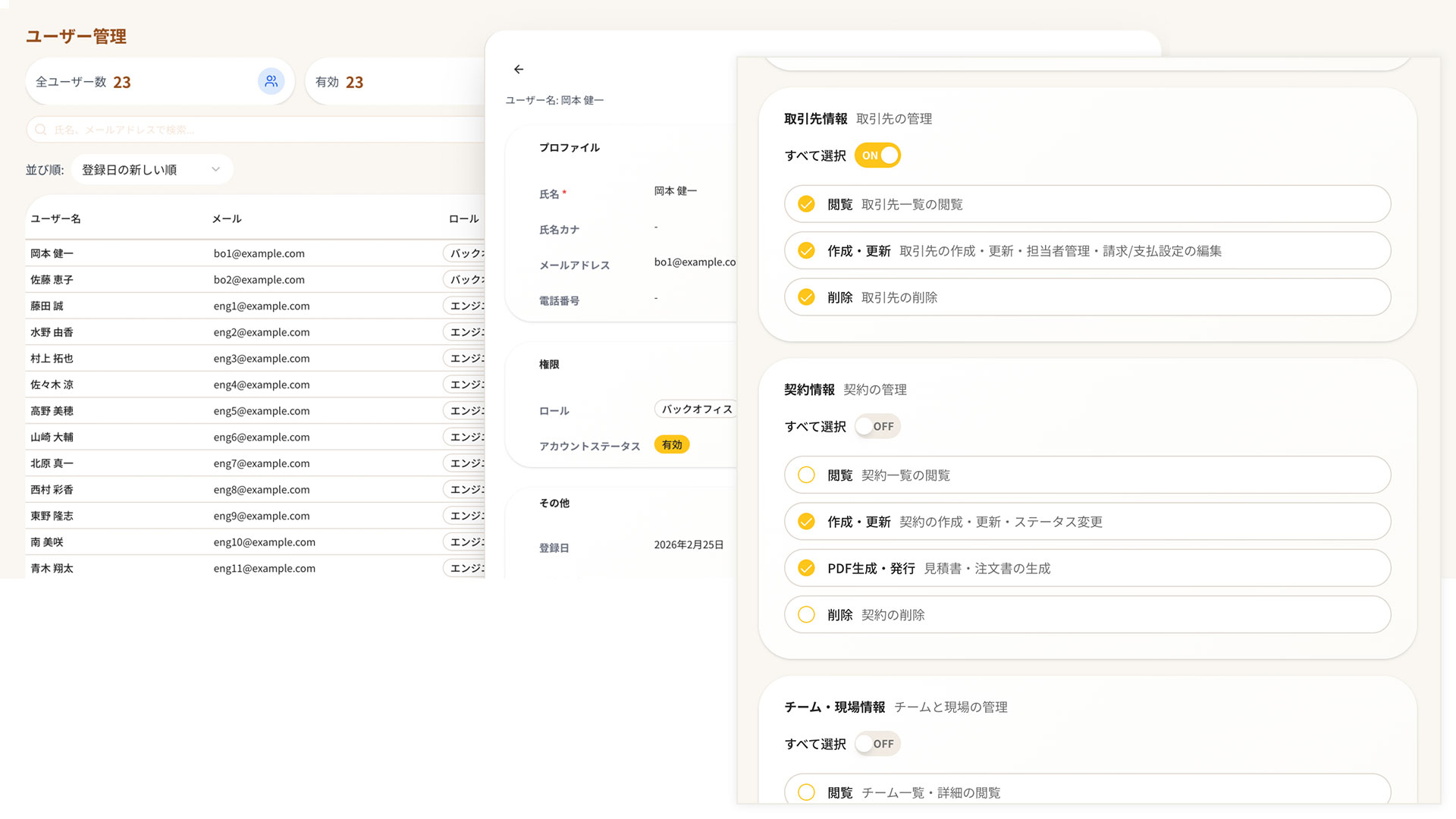
Task: Check 契約の削除 permission
Action: pos(806,615)
